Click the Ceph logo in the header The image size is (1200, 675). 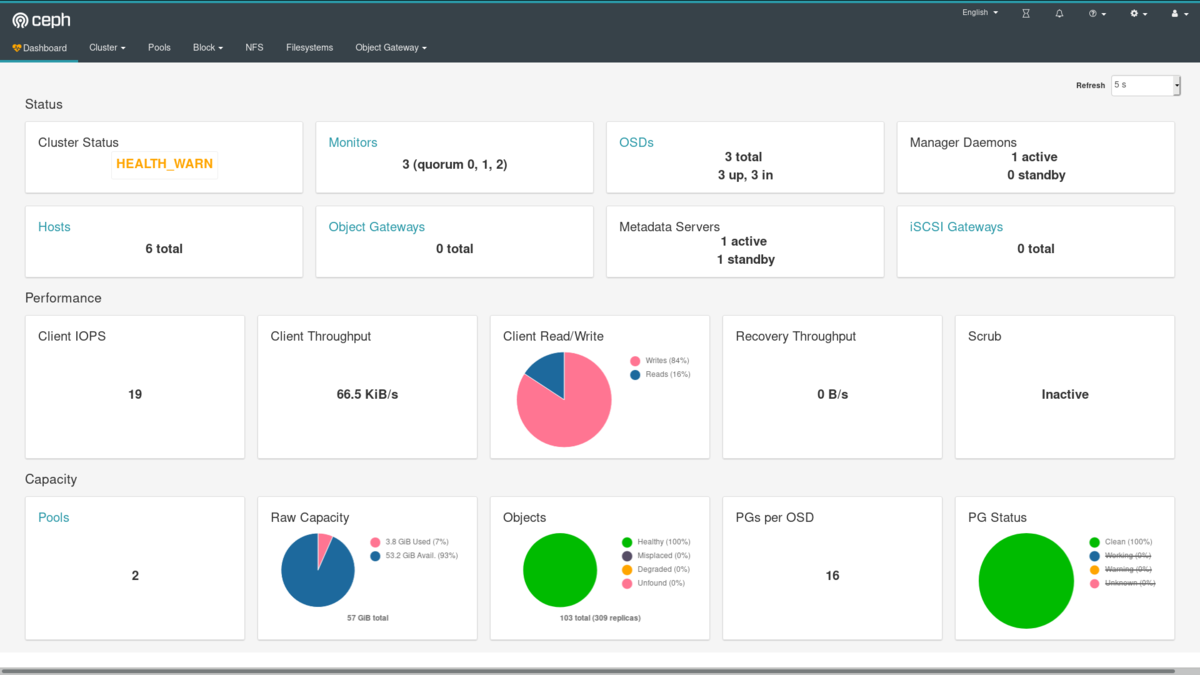click(41, 19)
